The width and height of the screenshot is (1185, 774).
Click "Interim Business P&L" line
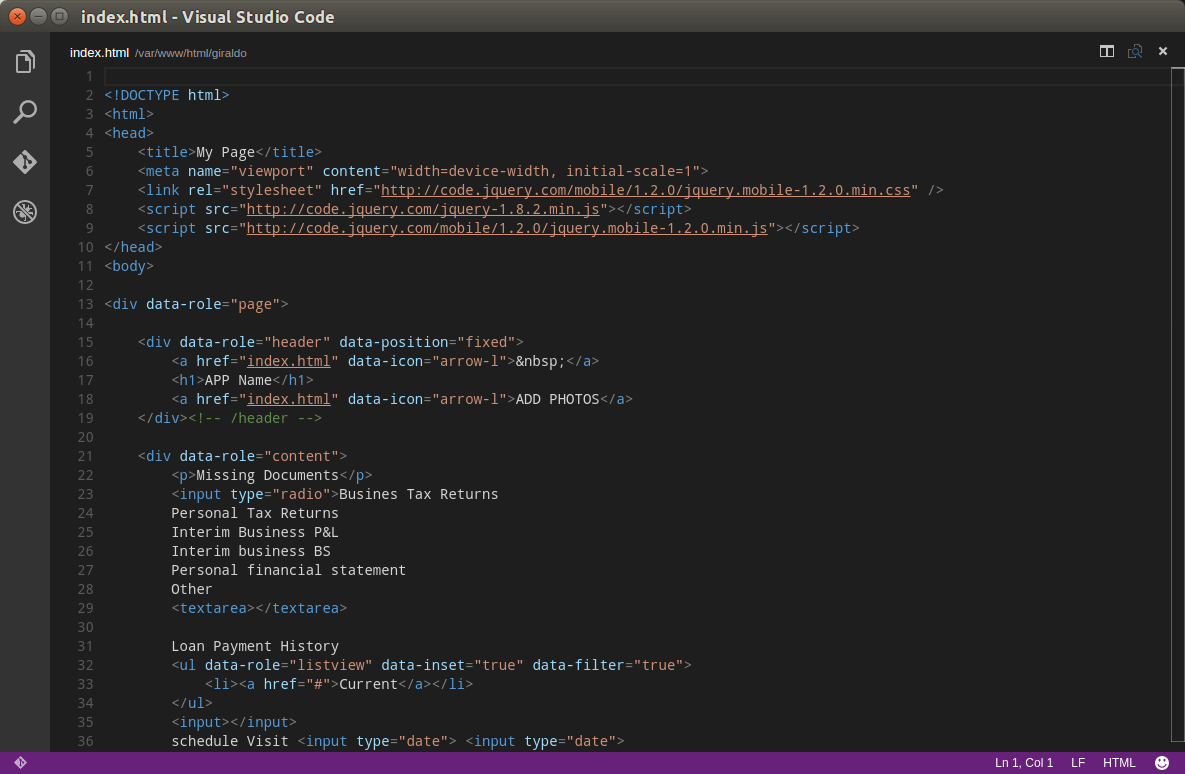[255, 531]
